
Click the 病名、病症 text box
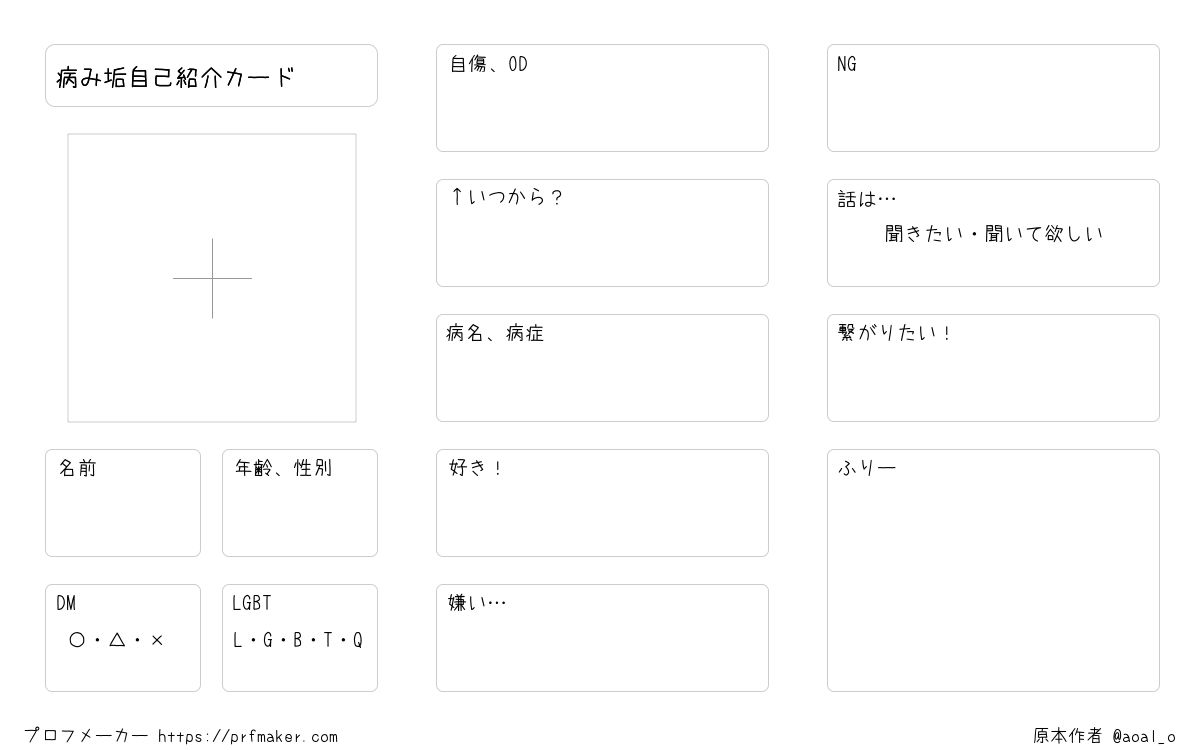[602, 368]
